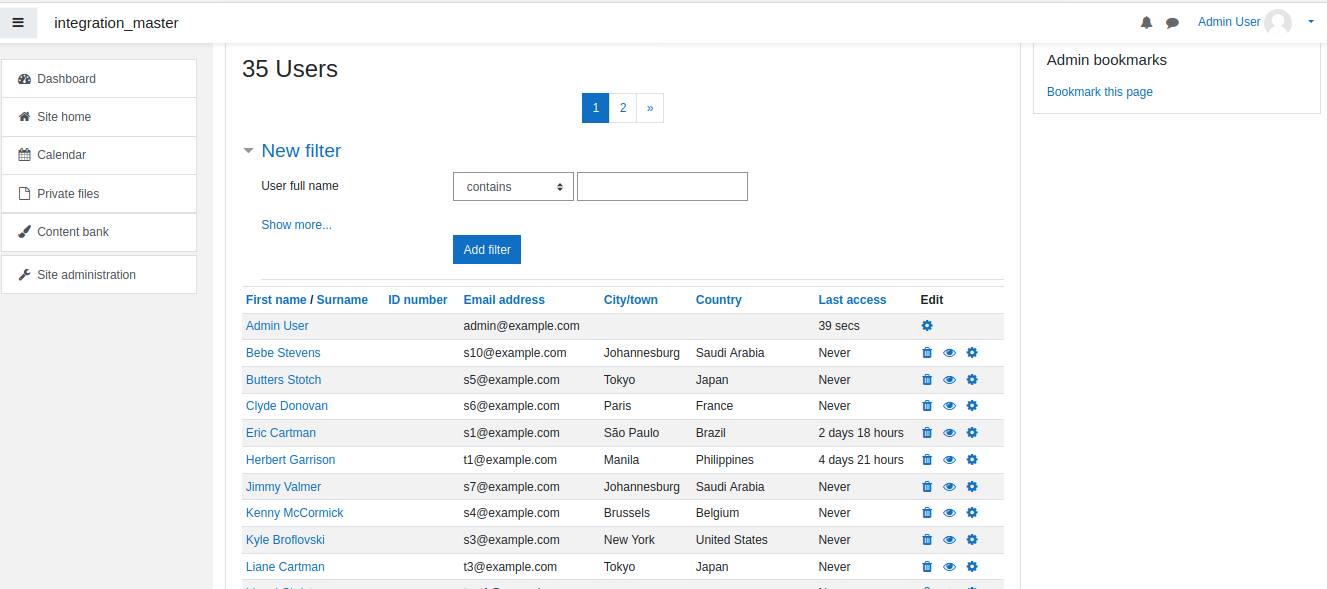
Task: Open the messages speech bubble
Action: [x=1172, y=22]
